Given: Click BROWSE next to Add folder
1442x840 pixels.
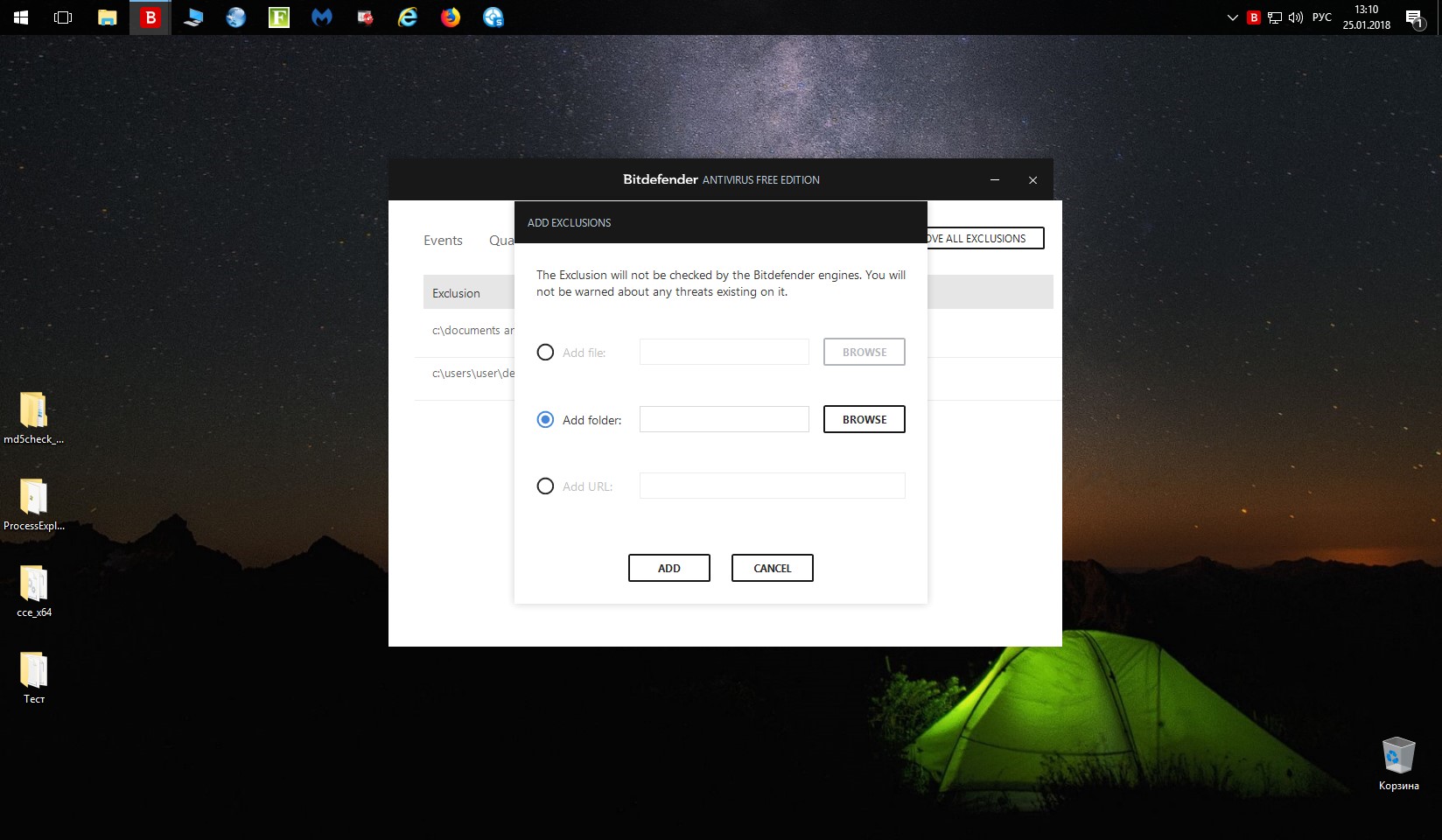Looking at the screenshot, I should coord(864,419).
